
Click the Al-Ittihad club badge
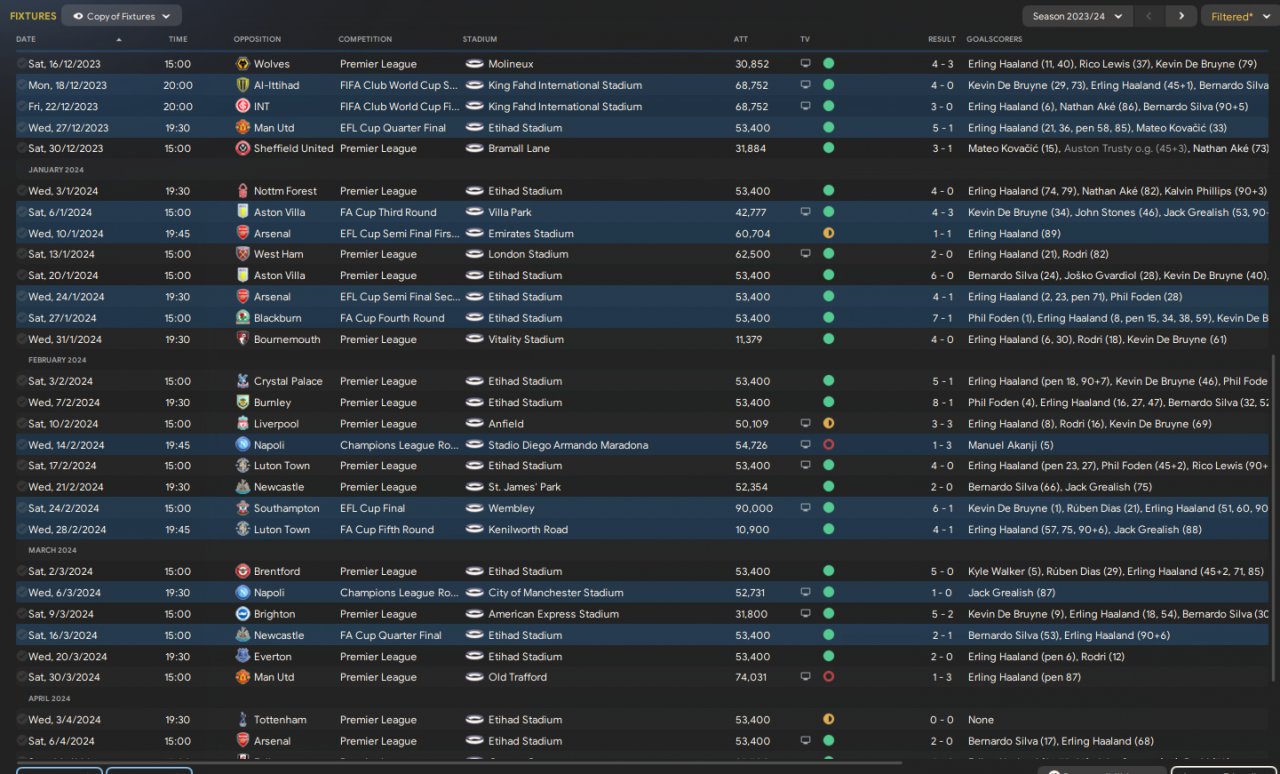click(242, 85)
